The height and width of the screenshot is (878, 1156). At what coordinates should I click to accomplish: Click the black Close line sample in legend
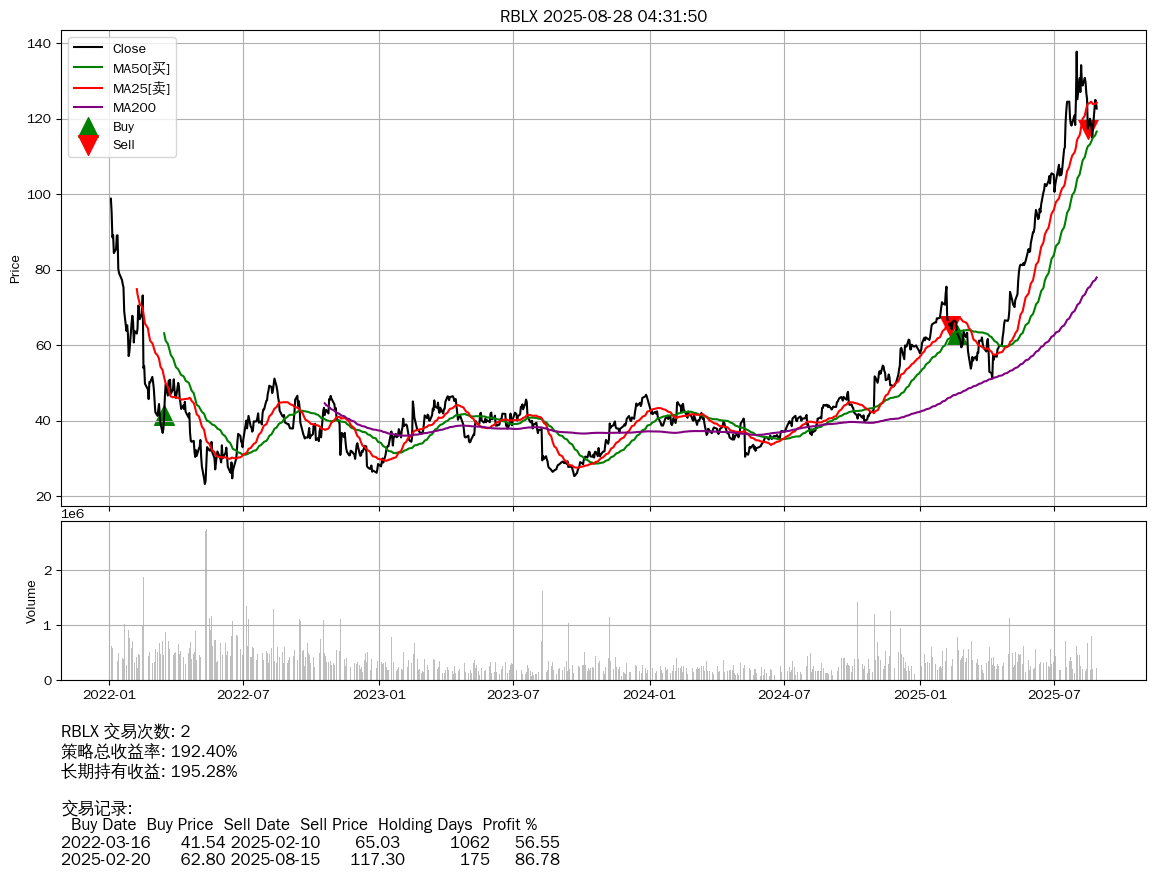88,49
